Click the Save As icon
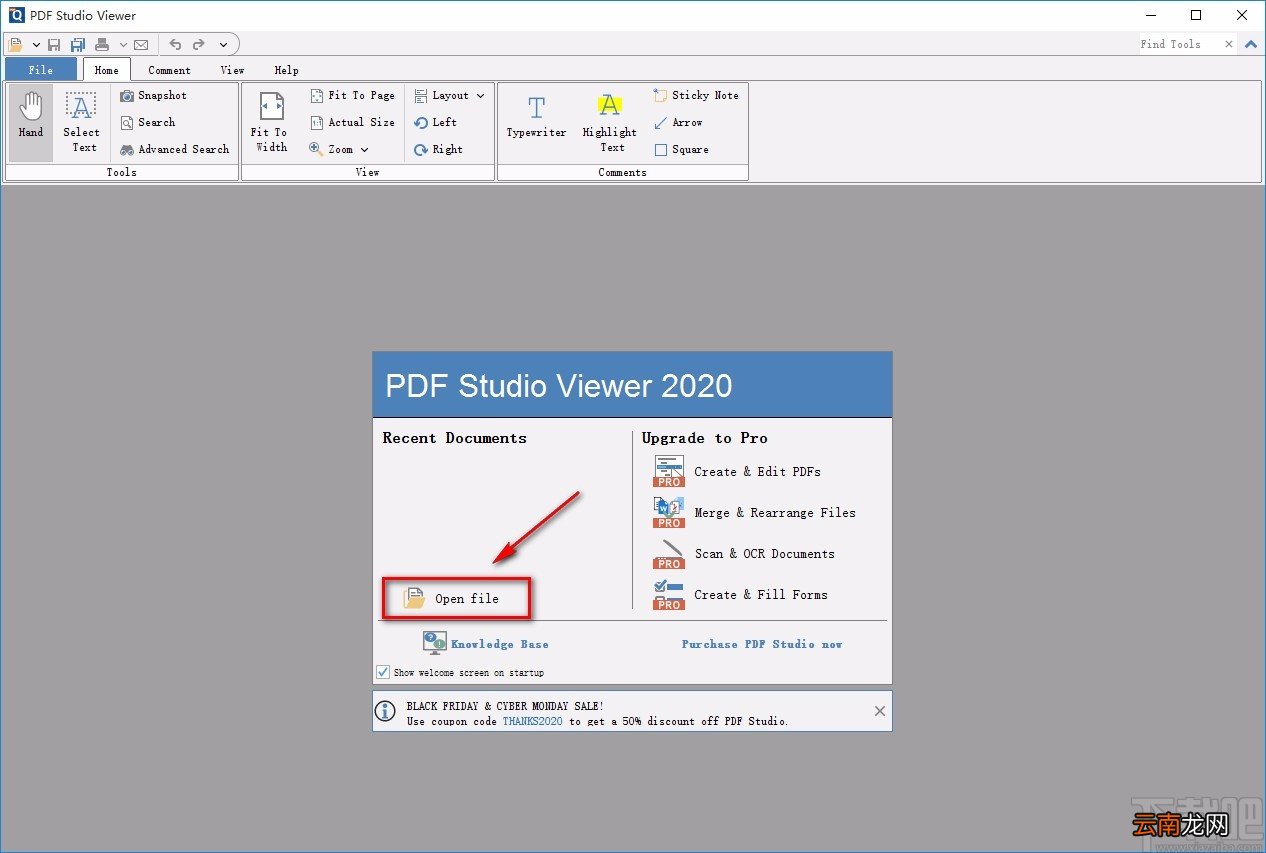The image size is (1266, 853). 77,44
